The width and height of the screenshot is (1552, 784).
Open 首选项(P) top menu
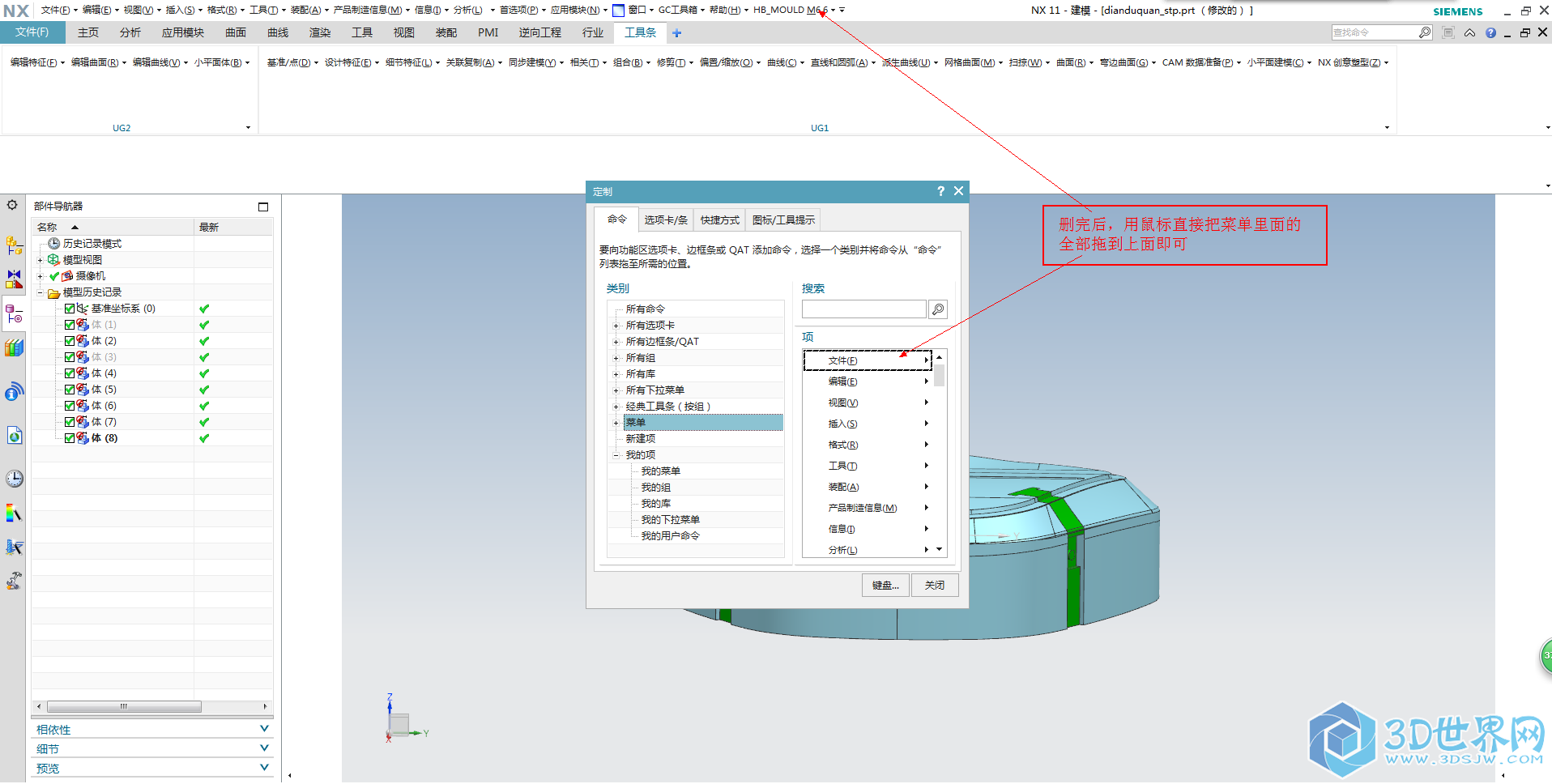[522, 11]
